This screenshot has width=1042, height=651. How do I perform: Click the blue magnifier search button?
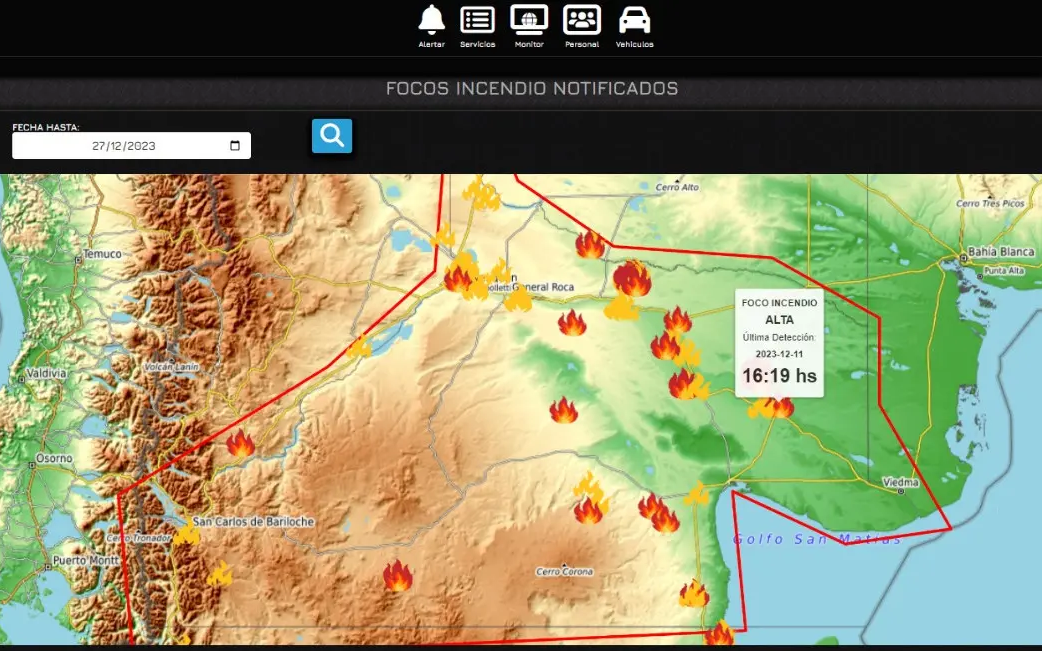click(x=332, y=136)
